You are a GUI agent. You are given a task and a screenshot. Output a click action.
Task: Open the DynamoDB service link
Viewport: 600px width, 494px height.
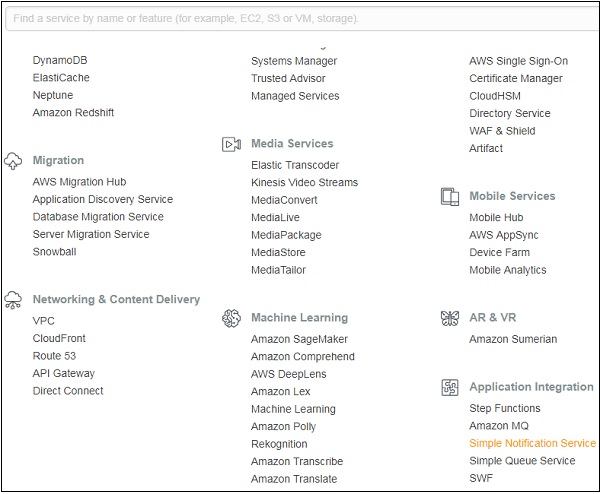coord(60,61)
